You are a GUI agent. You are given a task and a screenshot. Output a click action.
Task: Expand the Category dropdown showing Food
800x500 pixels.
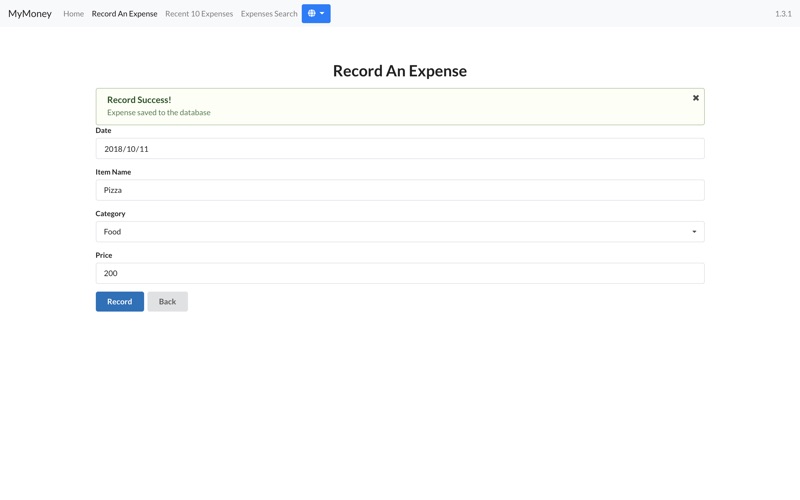pyautogui.click(x=400, y=232)
